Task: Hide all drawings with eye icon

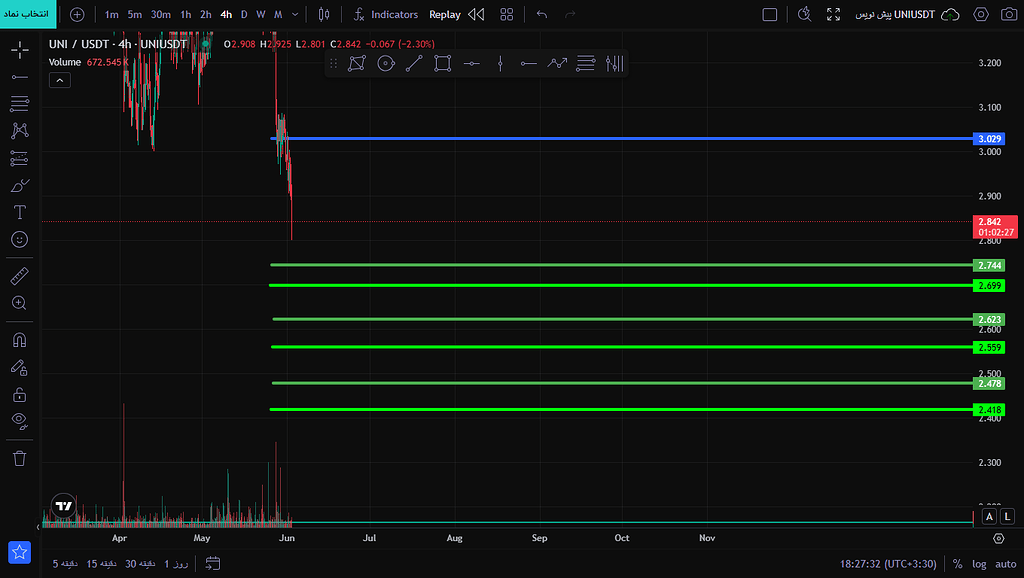Action: click(x=20, y=421)
